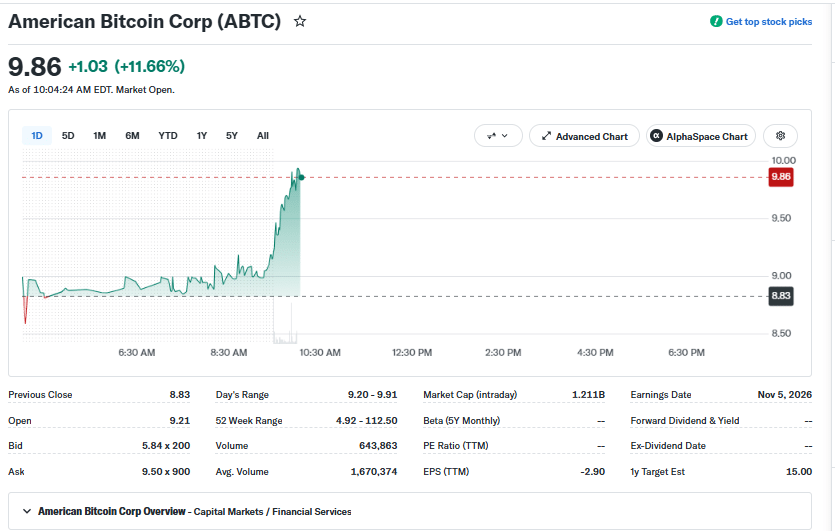Star ABTC to add to watchlist

point(300,21)
